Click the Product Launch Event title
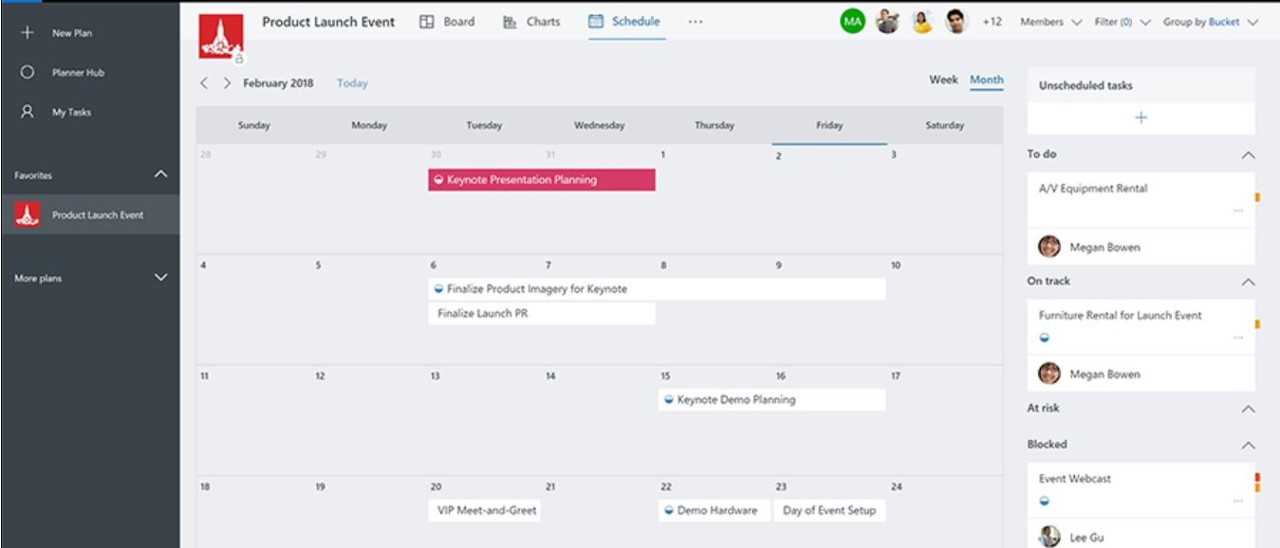1280x548 pixels. (x=328, y=21)
